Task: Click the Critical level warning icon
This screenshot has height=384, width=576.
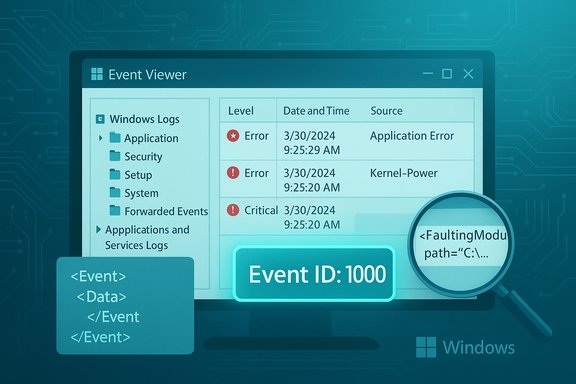Action: coord(233,210)
